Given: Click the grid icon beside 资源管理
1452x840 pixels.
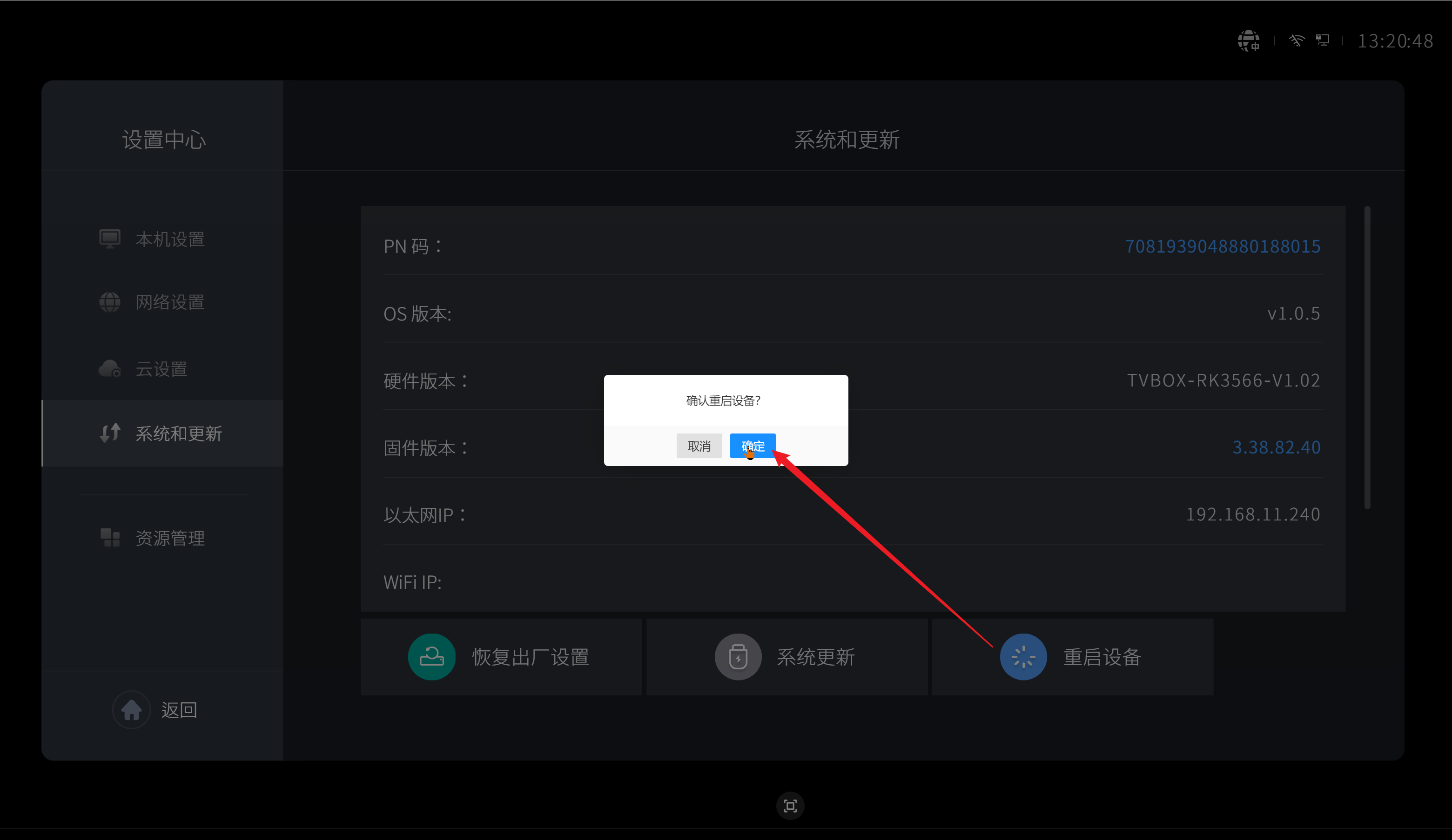Looking at the screenshot, I should click(109, 538).
